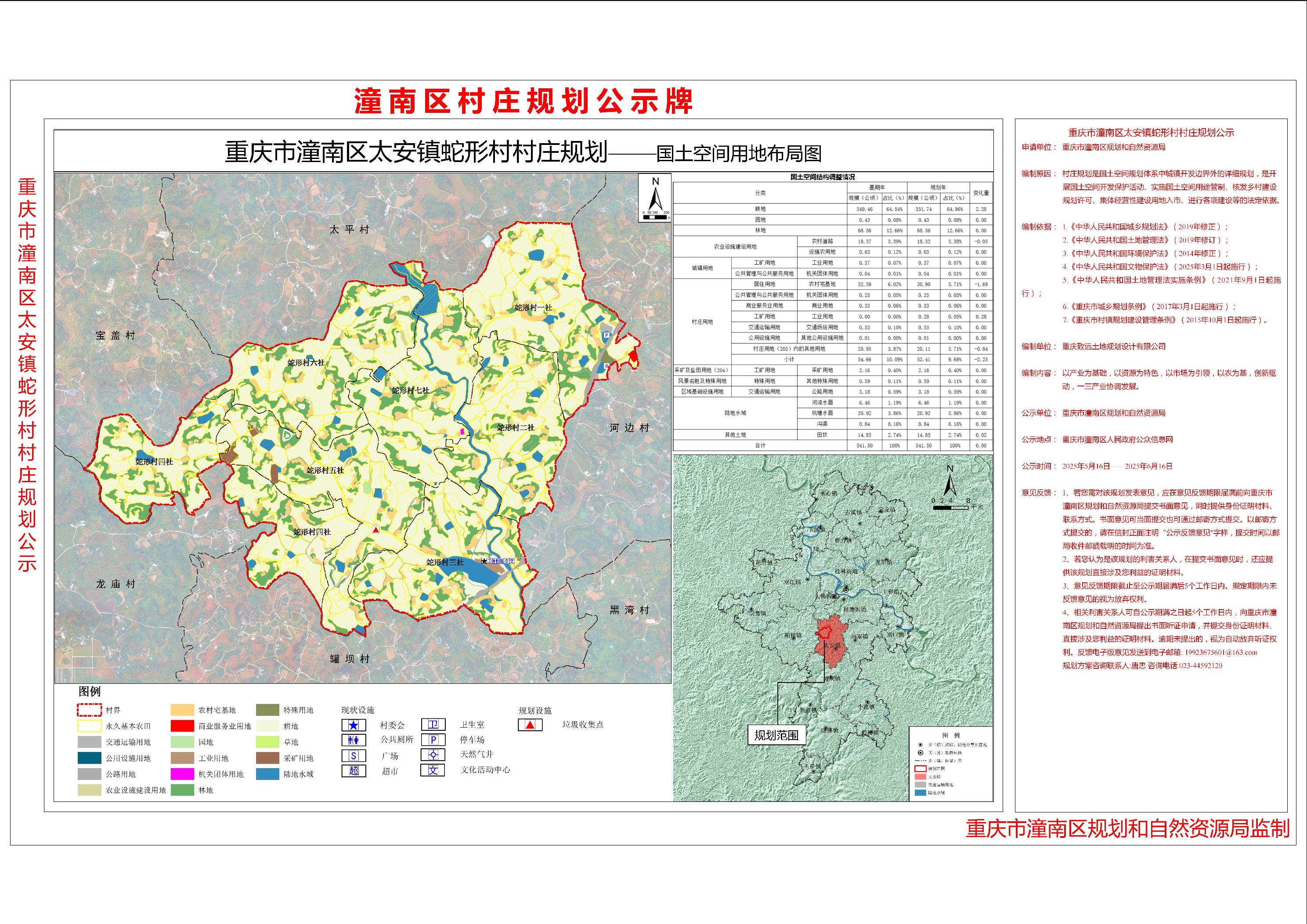
Task: Click the 林地 green swatch
Action: pyautogui.click(x=182, y=790)
